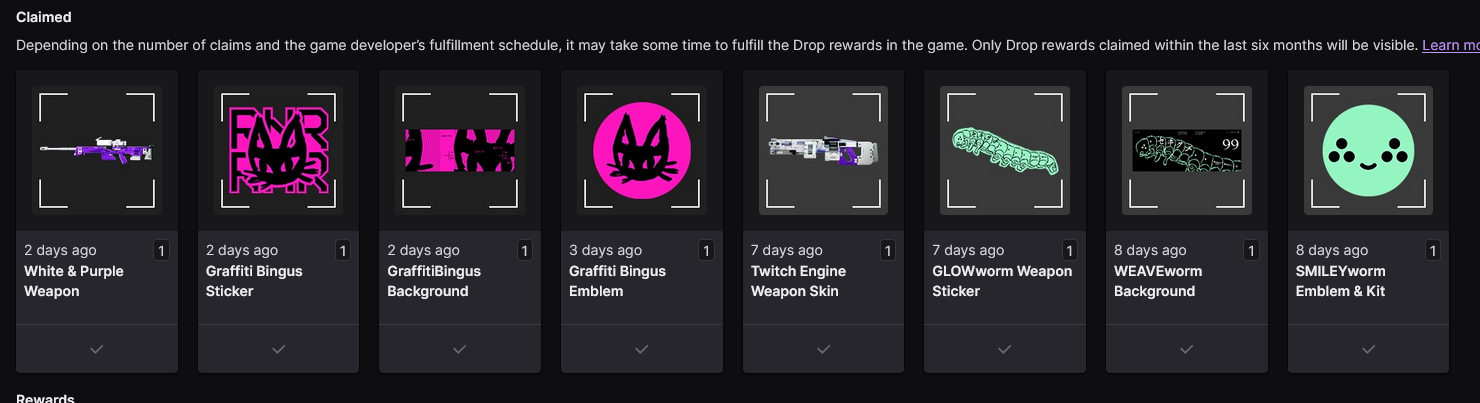Screen dimensions: 1480x403
Task: Click the pink Graffiti Bingus Emblem image
Action: pyautogui.click(x=642, y=151)
